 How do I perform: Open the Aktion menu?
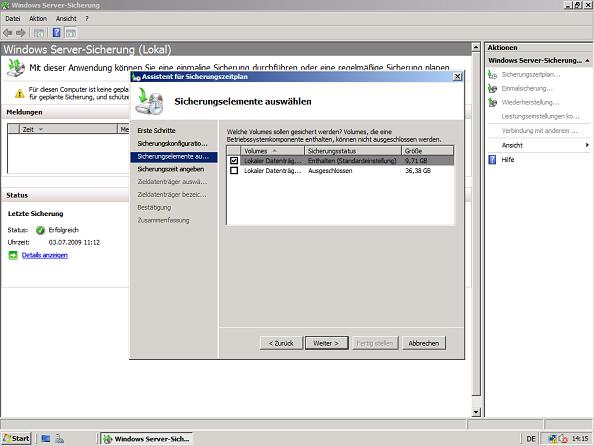tap(38, 19)
